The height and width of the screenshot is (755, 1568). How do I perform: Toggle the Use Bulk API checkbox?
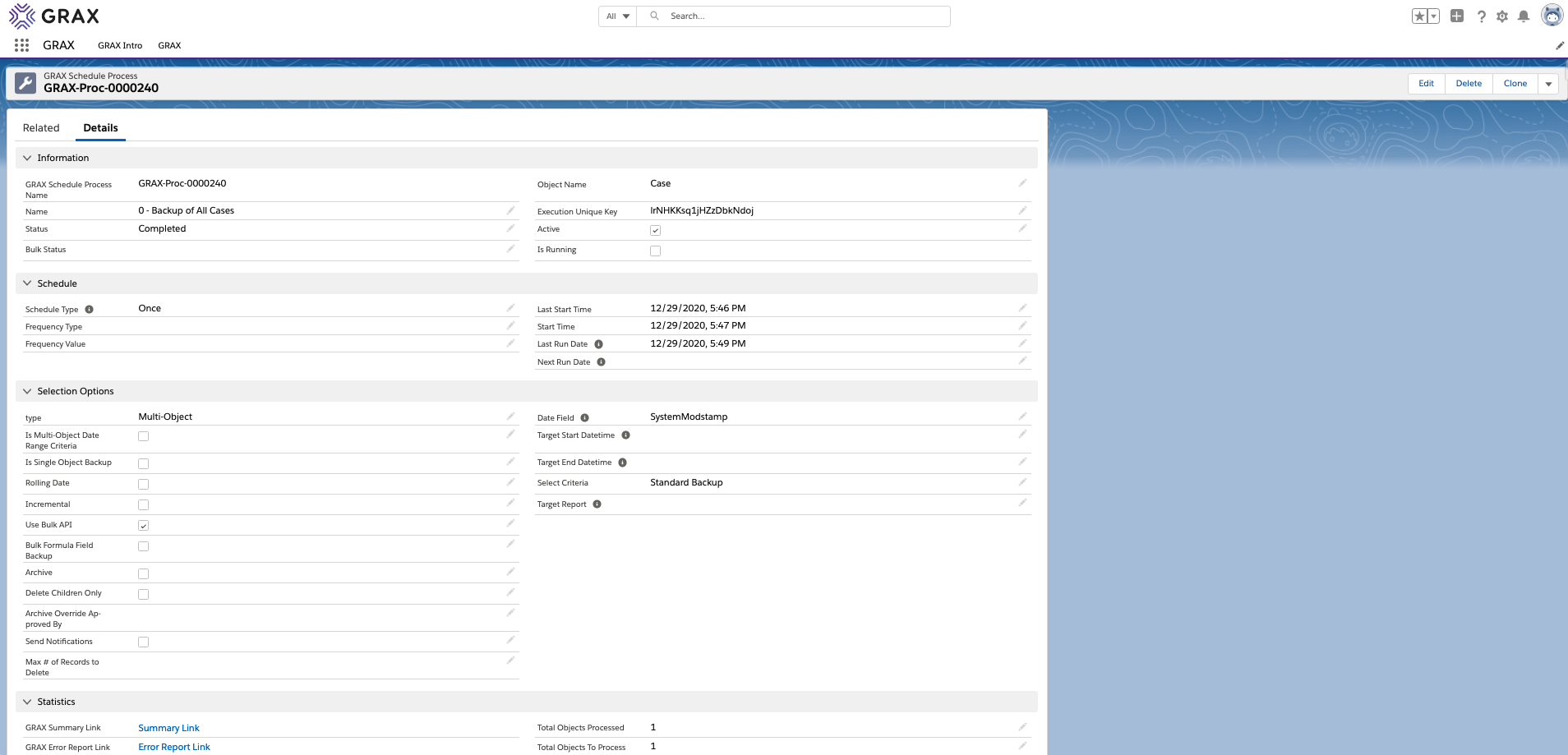click(143, 526)
